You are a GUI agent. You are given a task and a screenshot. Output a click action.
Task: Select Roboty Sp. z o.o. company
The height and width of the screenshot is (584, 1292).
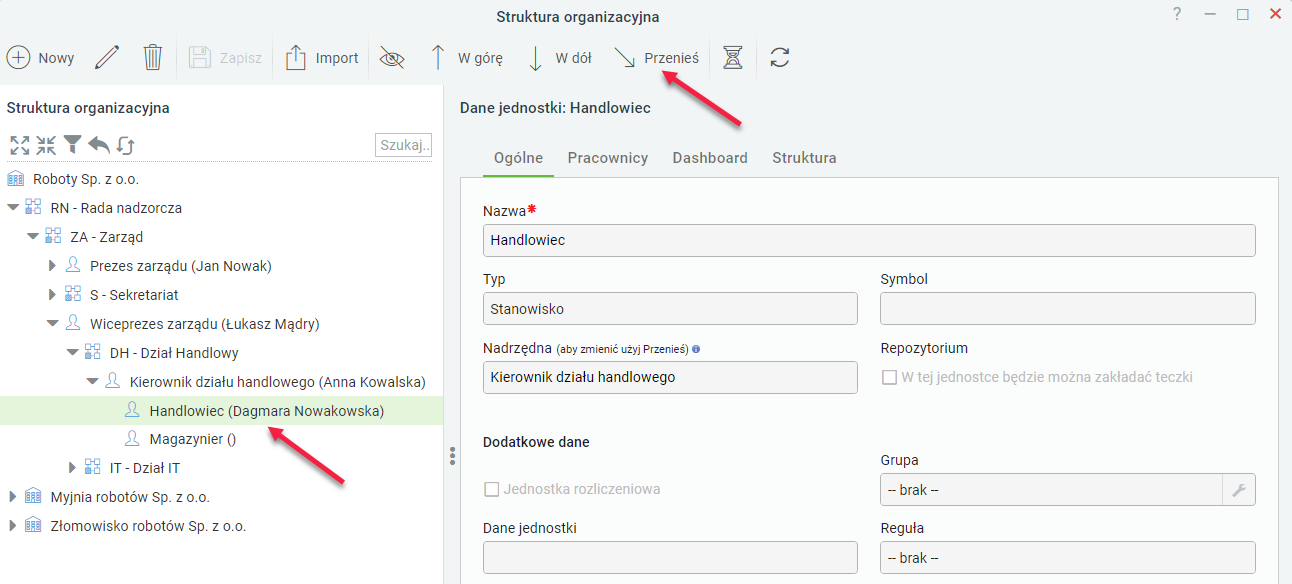click(x=85, y=179)
